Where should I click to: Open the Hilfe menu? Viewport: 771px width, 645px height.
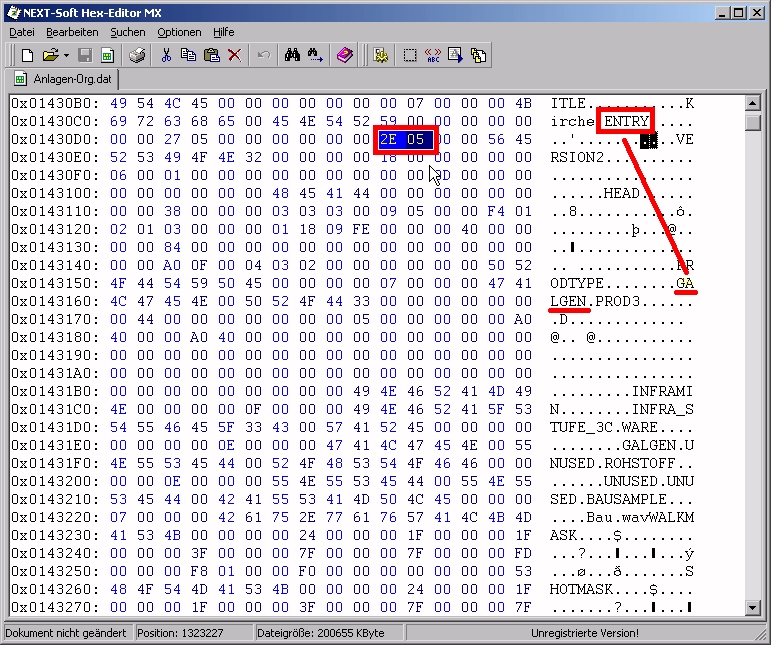coord(223,32)
